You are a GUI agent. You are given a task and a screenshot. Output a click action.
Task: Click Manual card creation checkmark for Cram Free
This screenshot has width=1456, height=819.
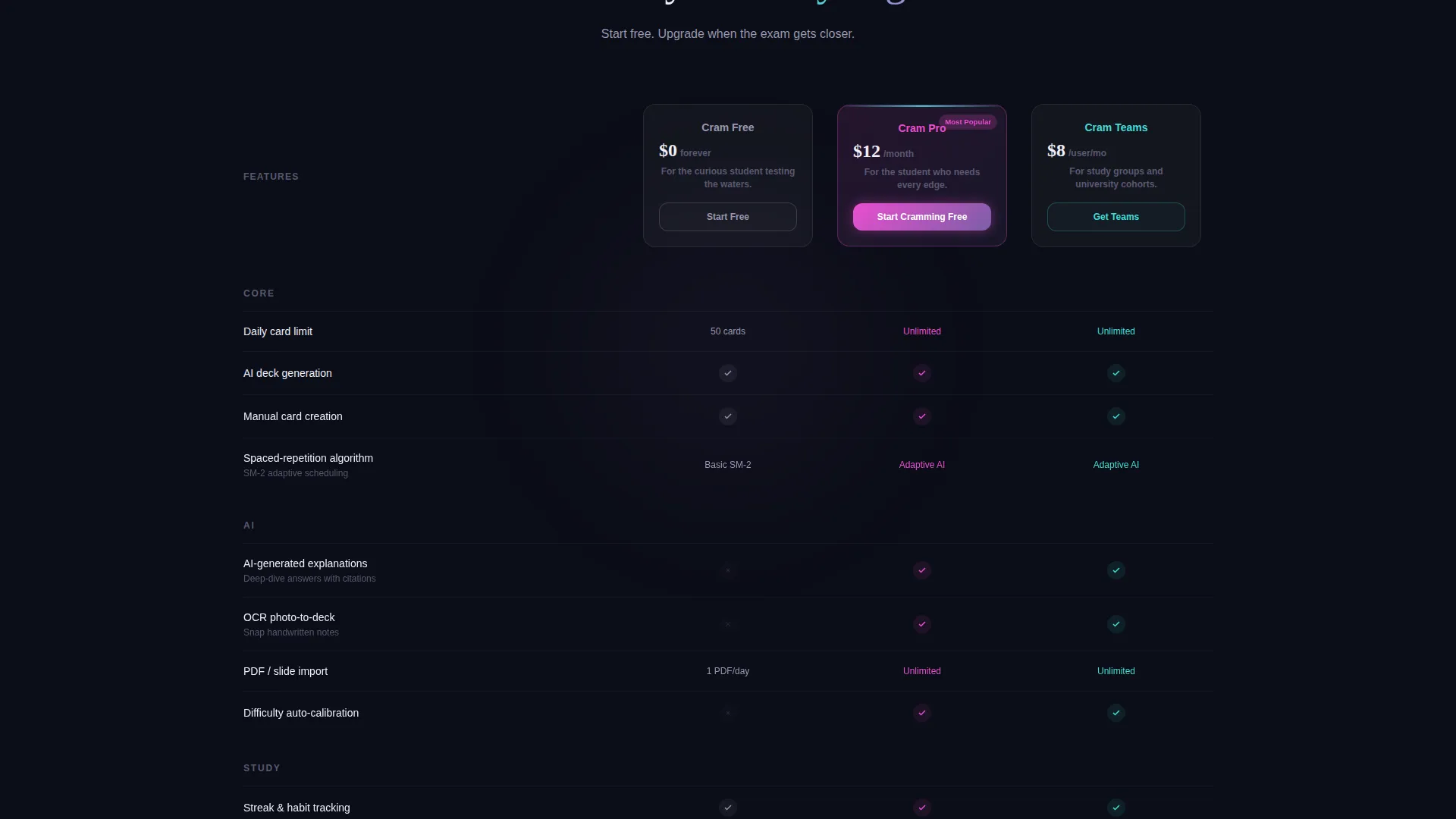click(x=727, y=416)
